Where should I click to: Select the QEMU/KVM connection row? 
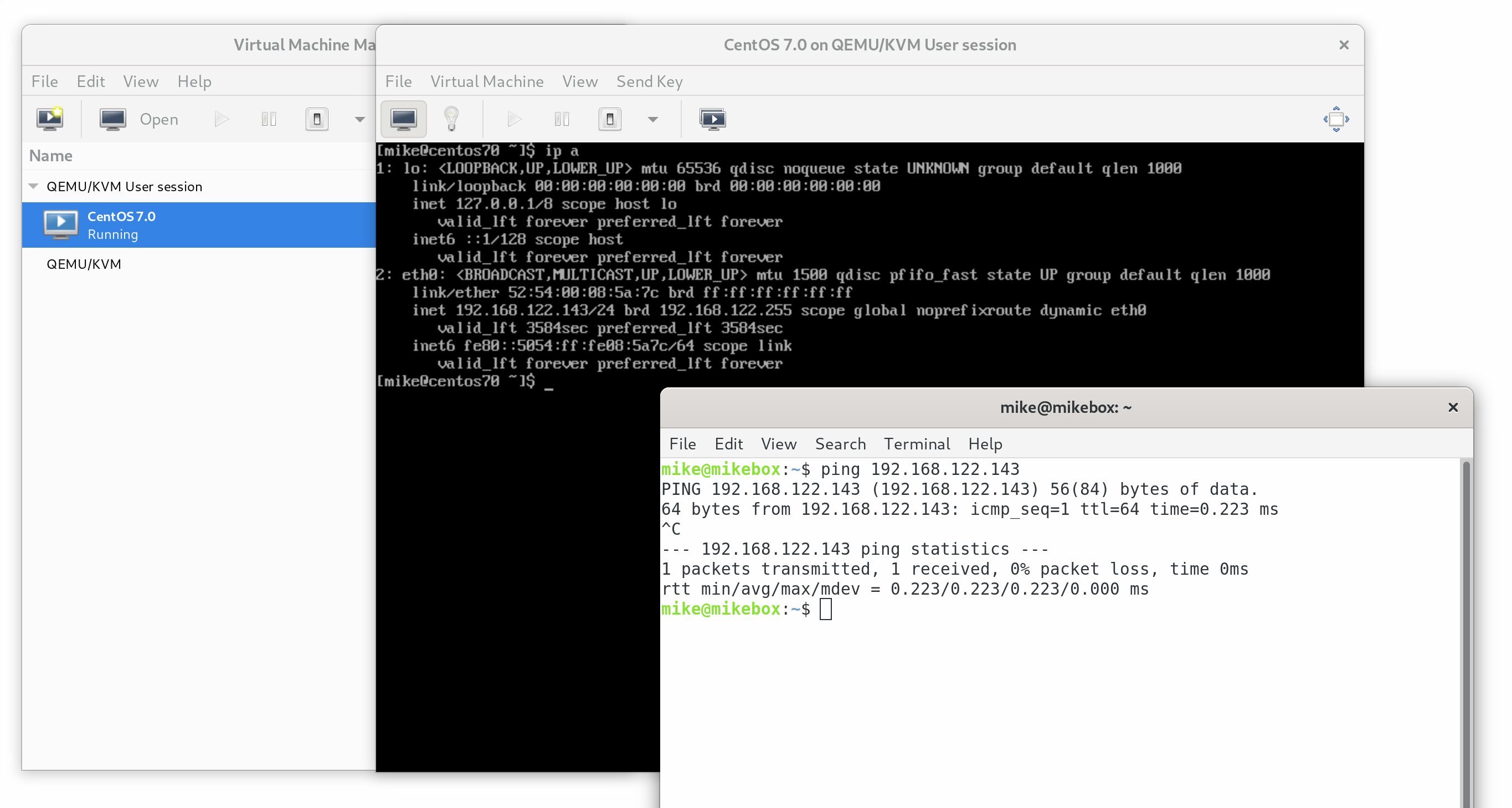coord(84,264)
